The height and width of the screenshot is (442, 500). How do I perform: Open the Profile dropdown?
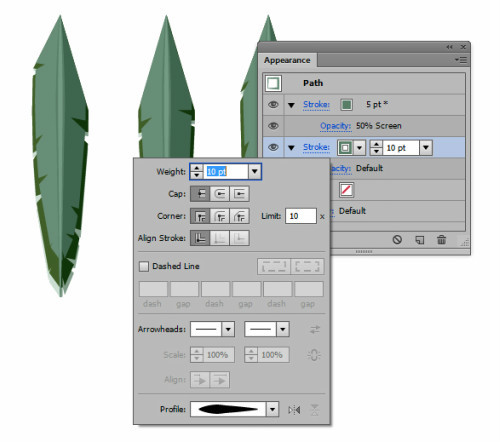(272, 409)
